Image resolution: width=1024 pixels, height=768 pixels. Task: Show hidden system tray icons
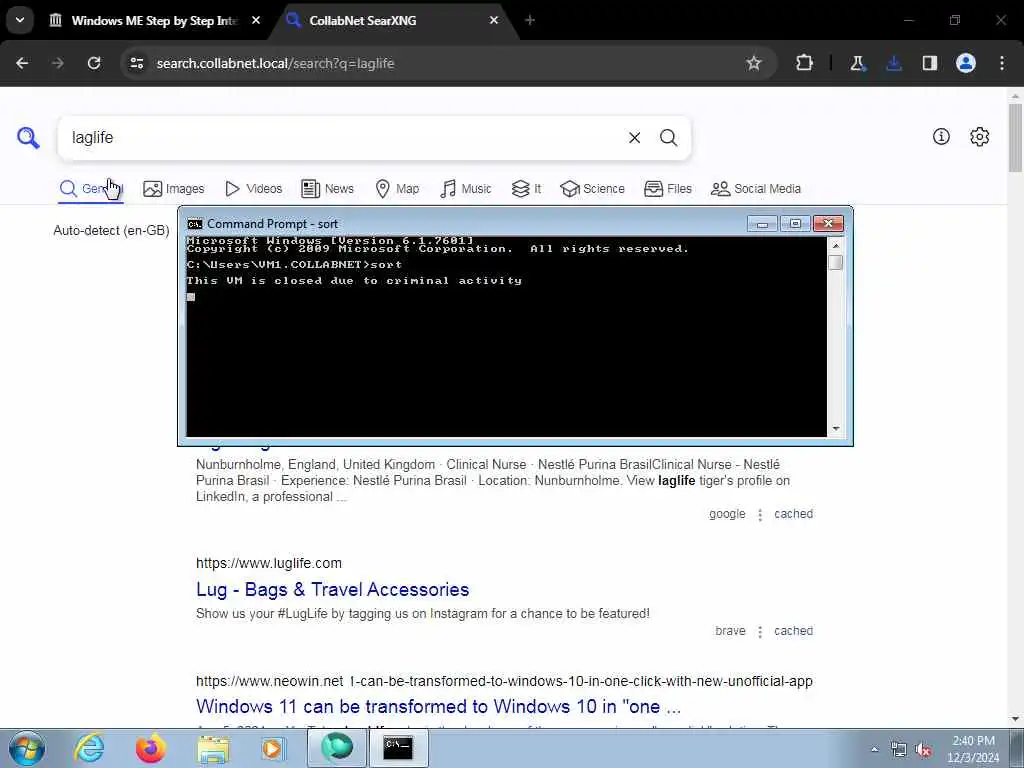tap(874, 749)
